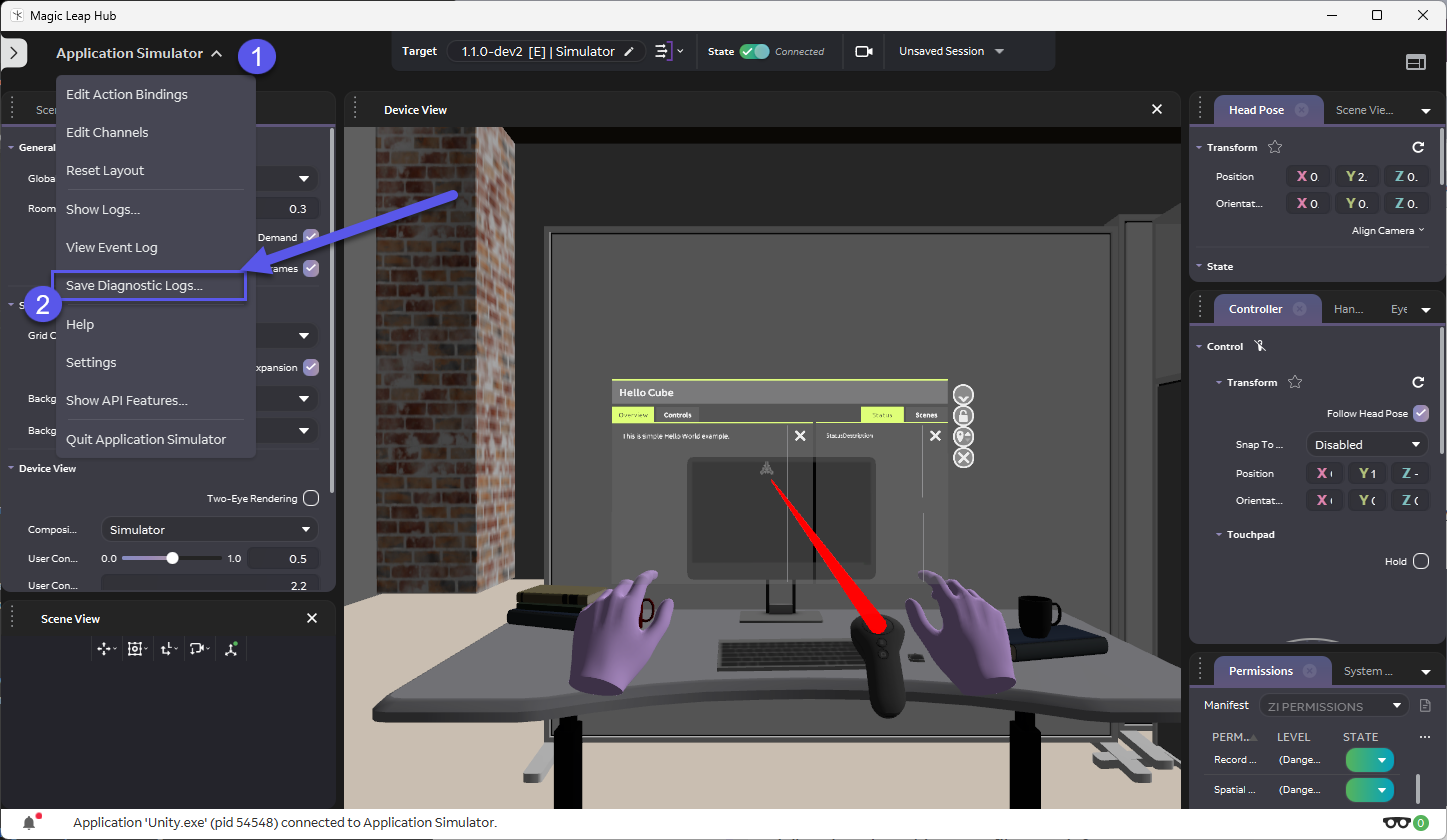Open the Snap To dropdown set to Disabled
Image resolution: width=1447 pixels, height=840 pixels.
pos(1368,445)
